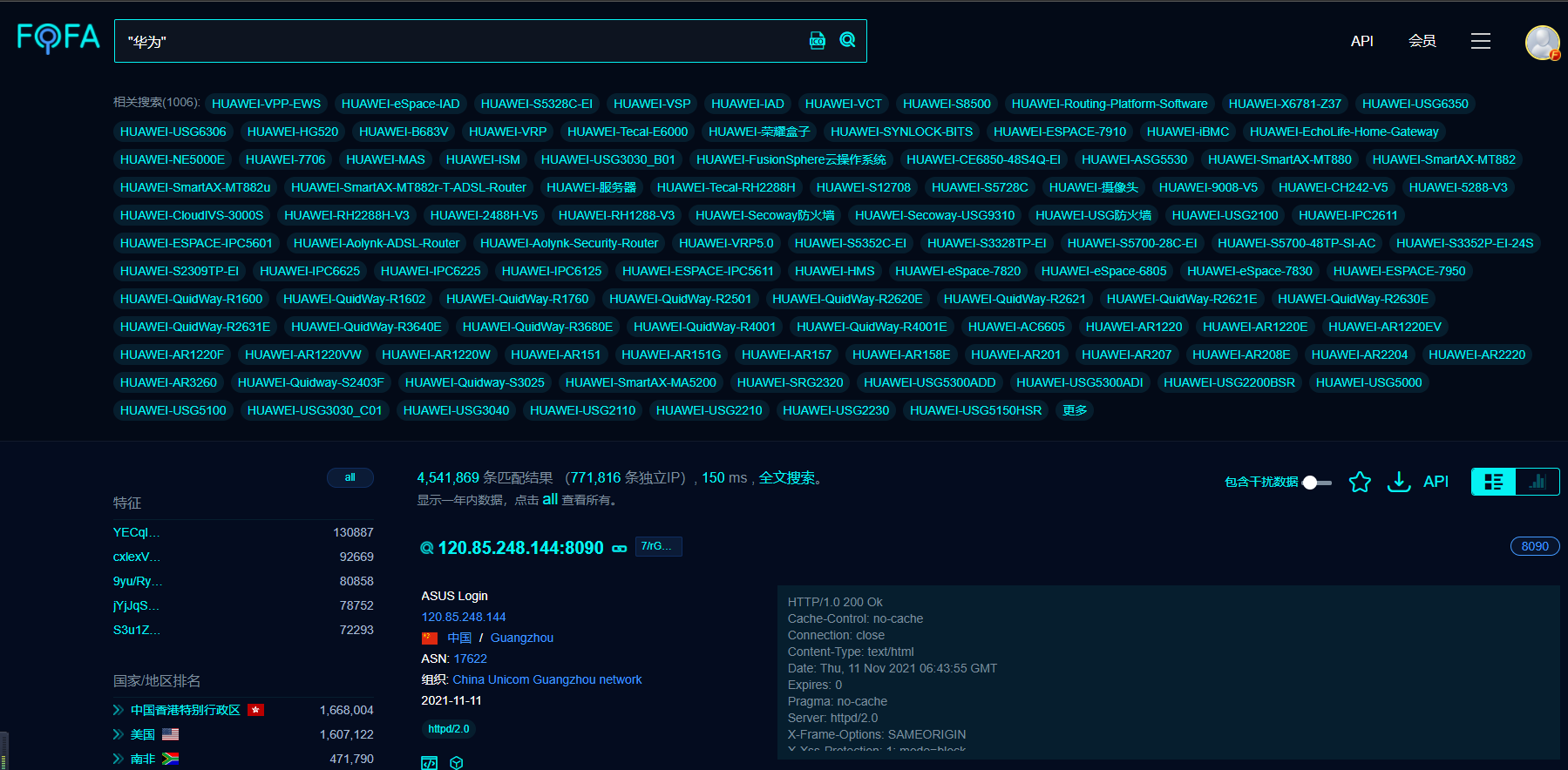Screen dimensions: 1568x770
Task: Focus the search input field
Action: (x=462, y=41)
